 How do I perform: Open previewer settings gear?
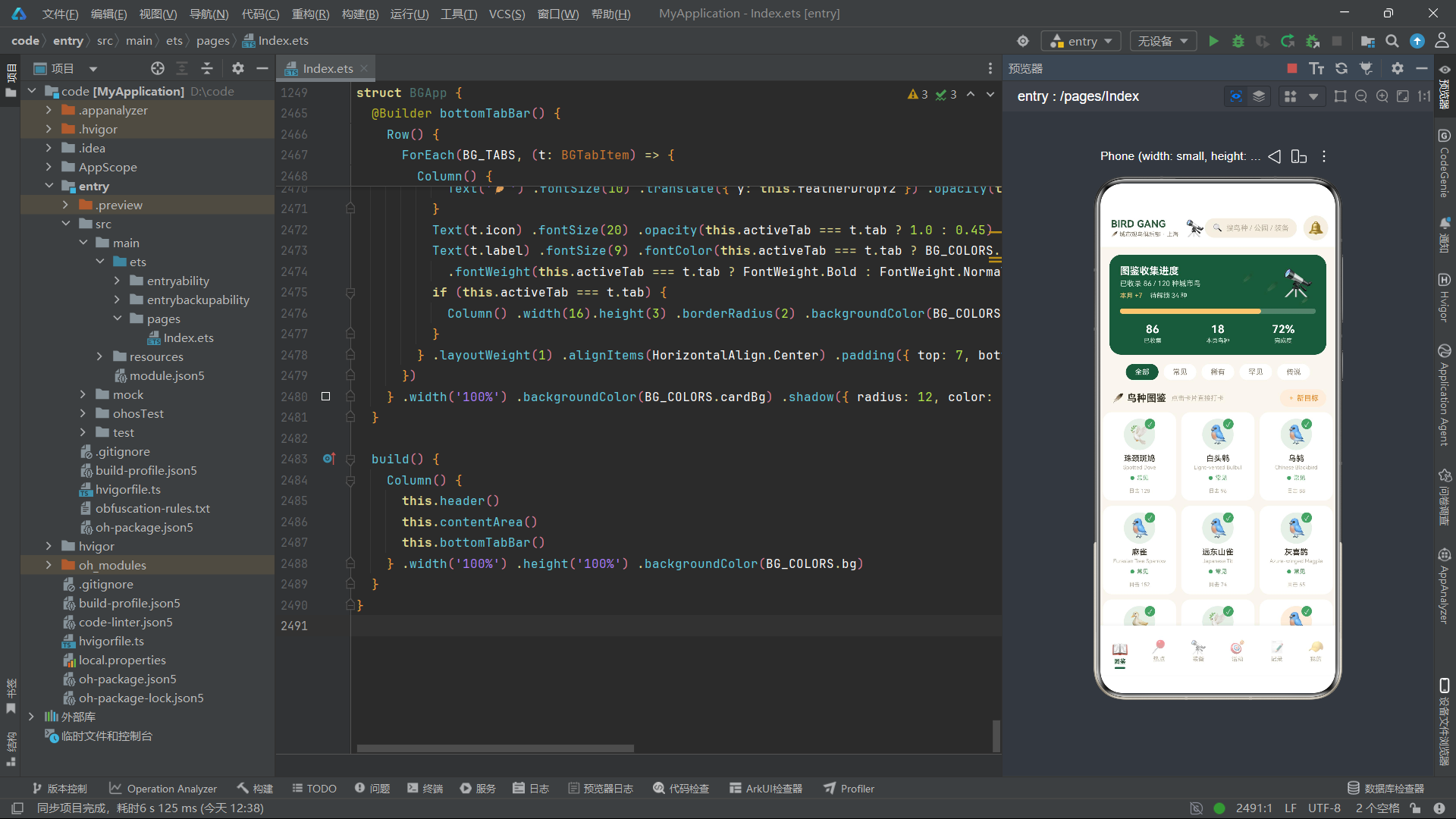pos(1398,68)
